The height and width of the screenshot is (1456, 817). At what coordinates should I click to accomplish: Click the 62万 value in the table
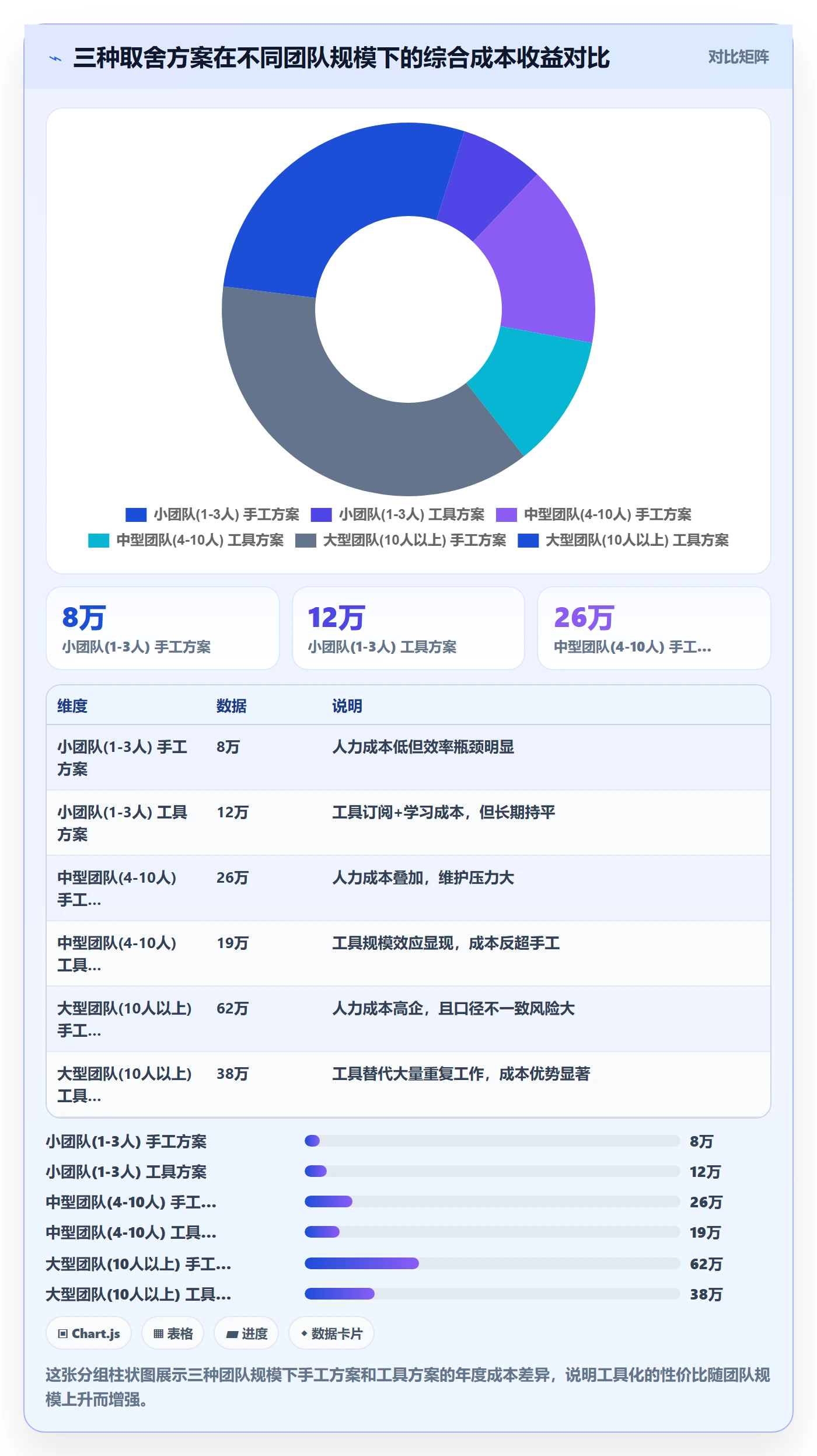pos(232,1009)
